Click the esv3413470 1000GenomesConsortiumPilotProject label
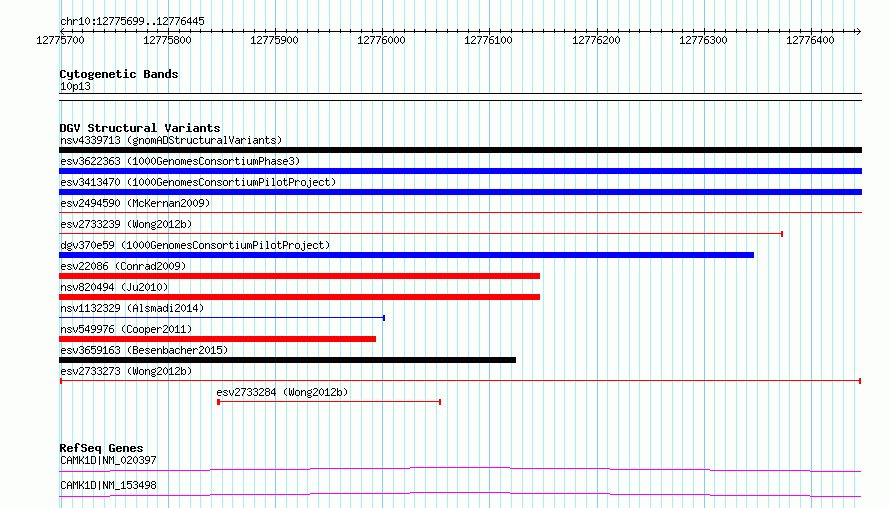The width and height of the screenshot is (890, 508). click(198, 182)
